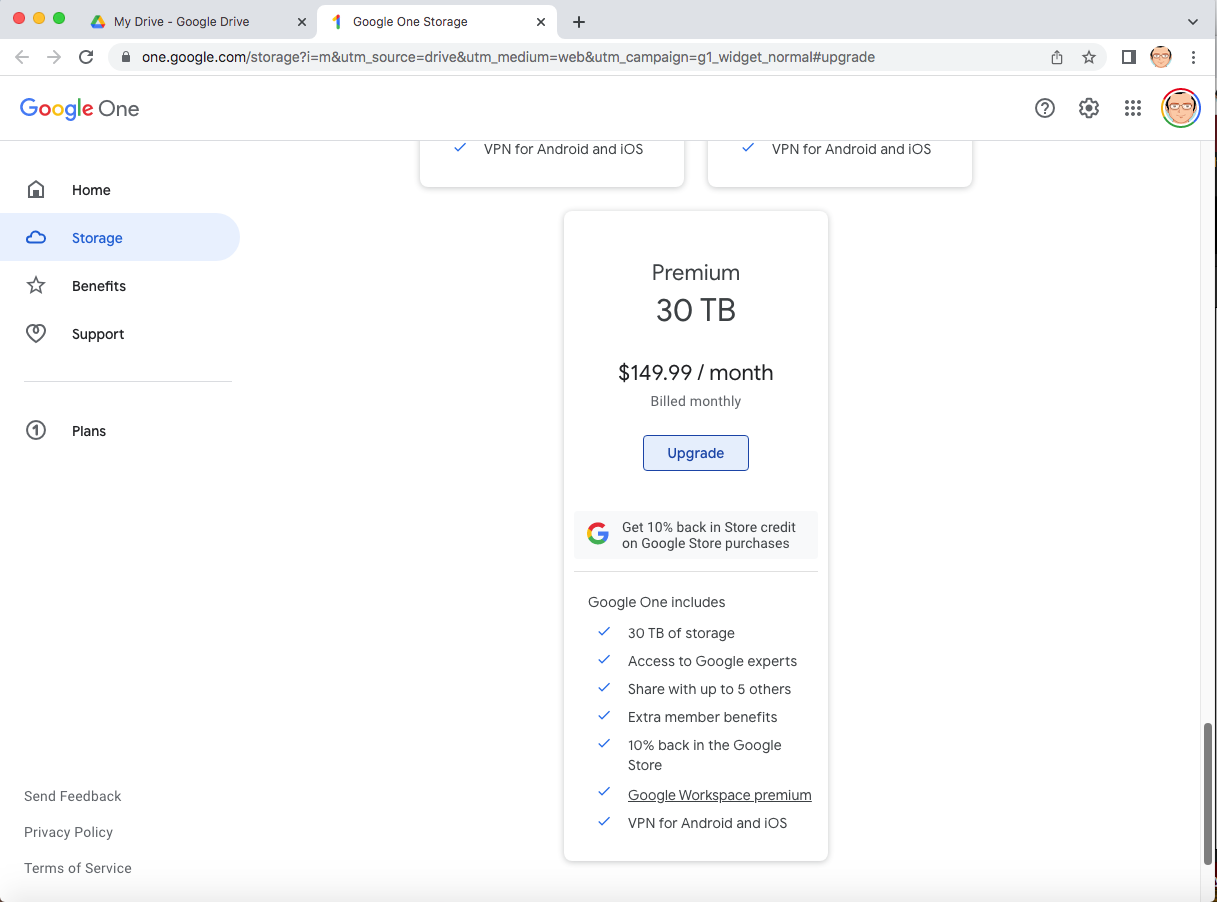Click the page vertical scrollbar thumb

point(1208,793)
